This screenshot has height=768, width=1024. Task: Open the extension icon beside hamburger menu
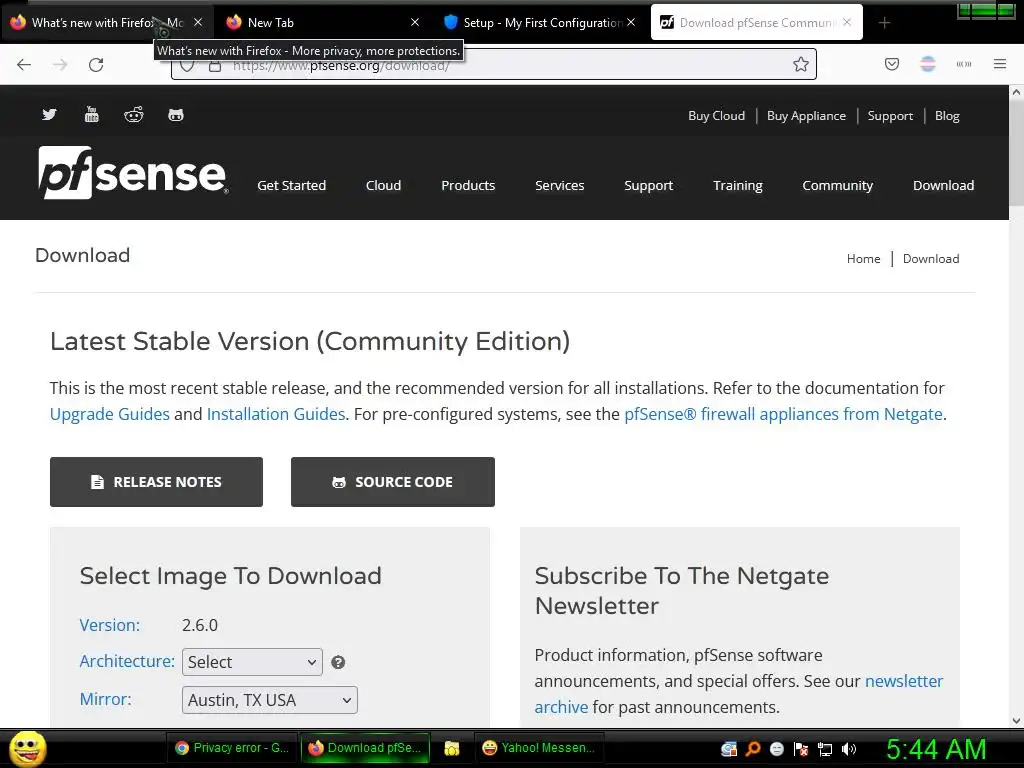click(x=964, y=64)
